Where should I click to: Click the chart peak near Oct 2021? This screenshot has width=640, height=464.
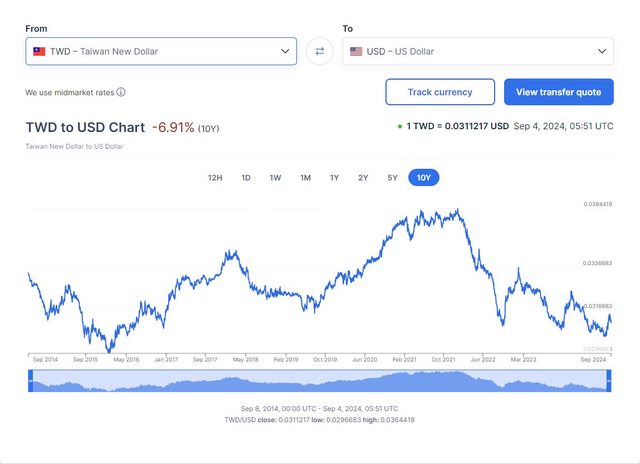click(458, 210)
